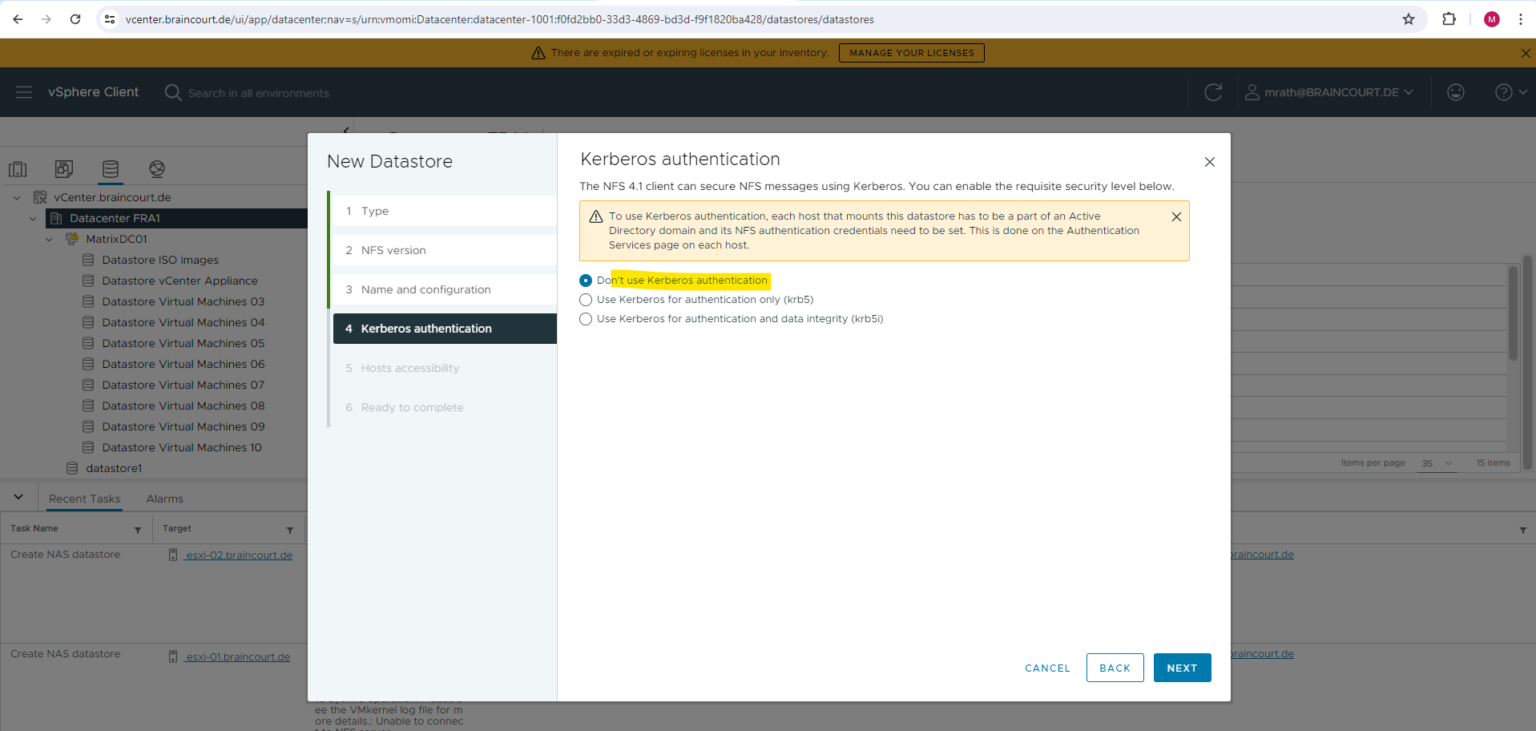Select step 4 Kerberos authentication
This screenshot has width=1536, height=731.
[444, 329]
